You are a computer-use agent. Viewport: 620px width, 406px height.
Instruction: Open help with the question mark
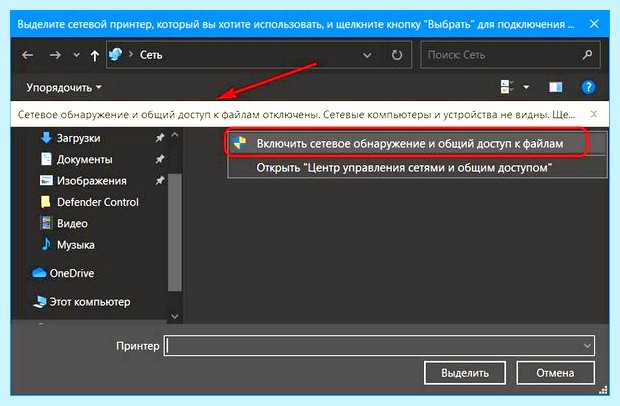tap(588, 87)
